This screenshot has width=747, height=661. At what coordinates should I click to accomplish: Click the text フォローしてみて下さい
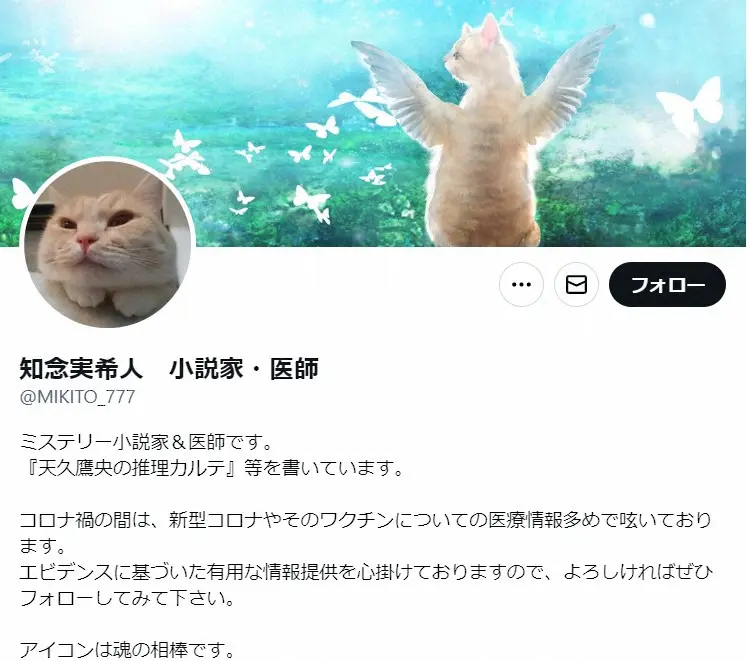point(127,597)
